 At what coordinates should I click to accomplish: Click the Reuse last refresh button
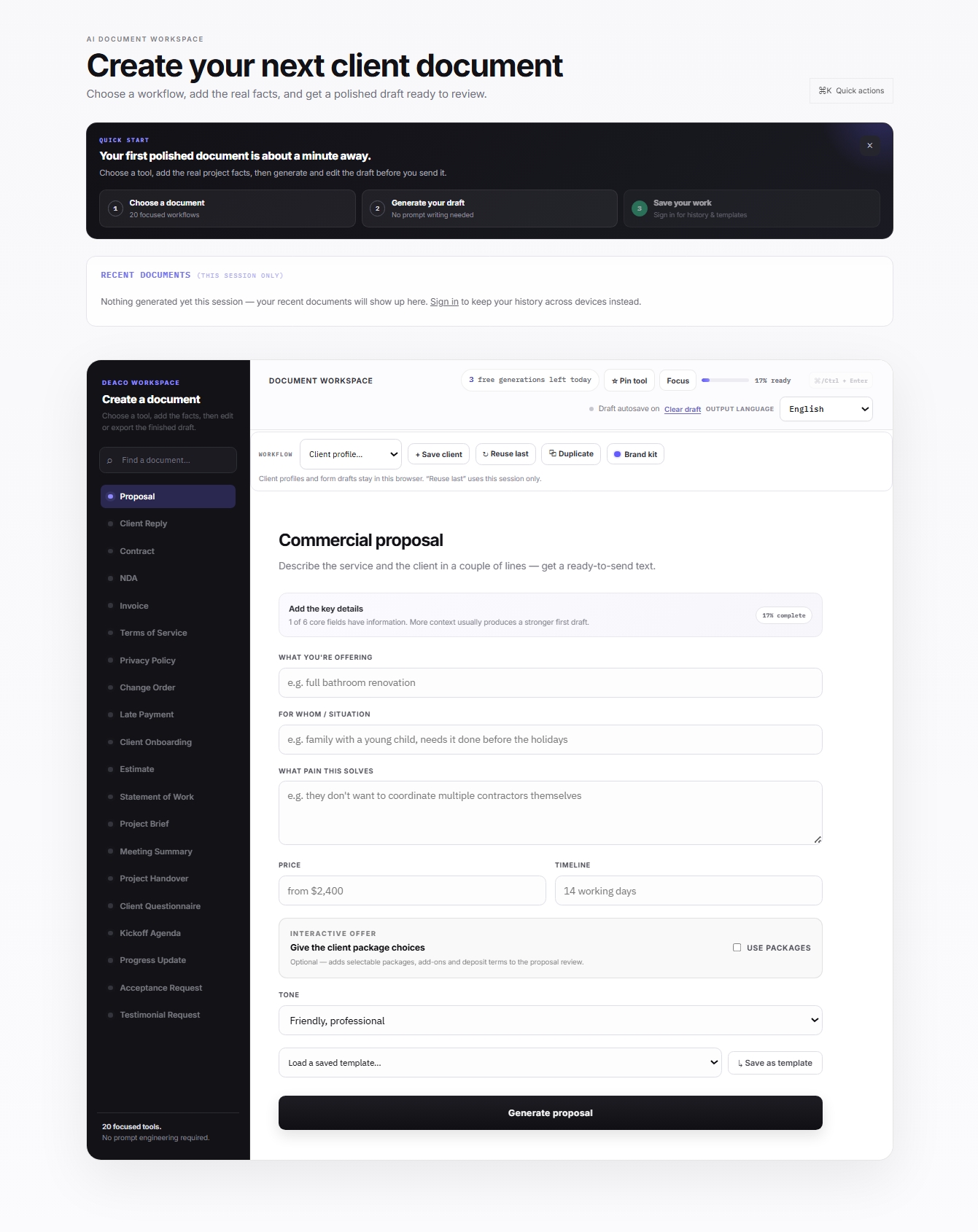pos(505,453)
